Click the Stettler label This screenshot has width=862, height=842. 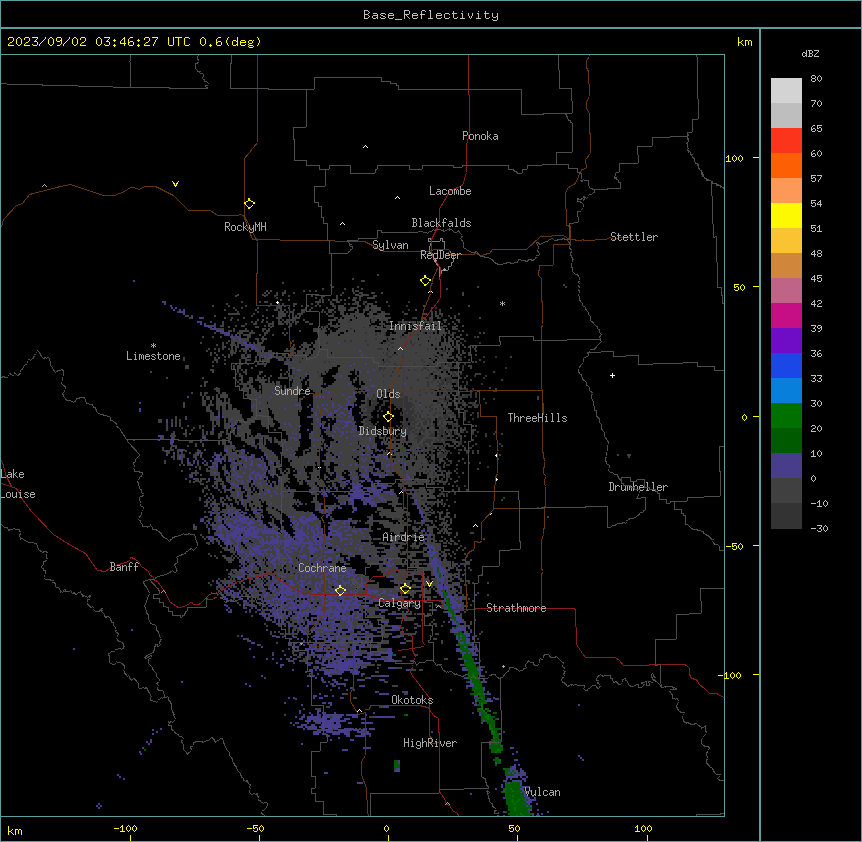pos(634,237)
